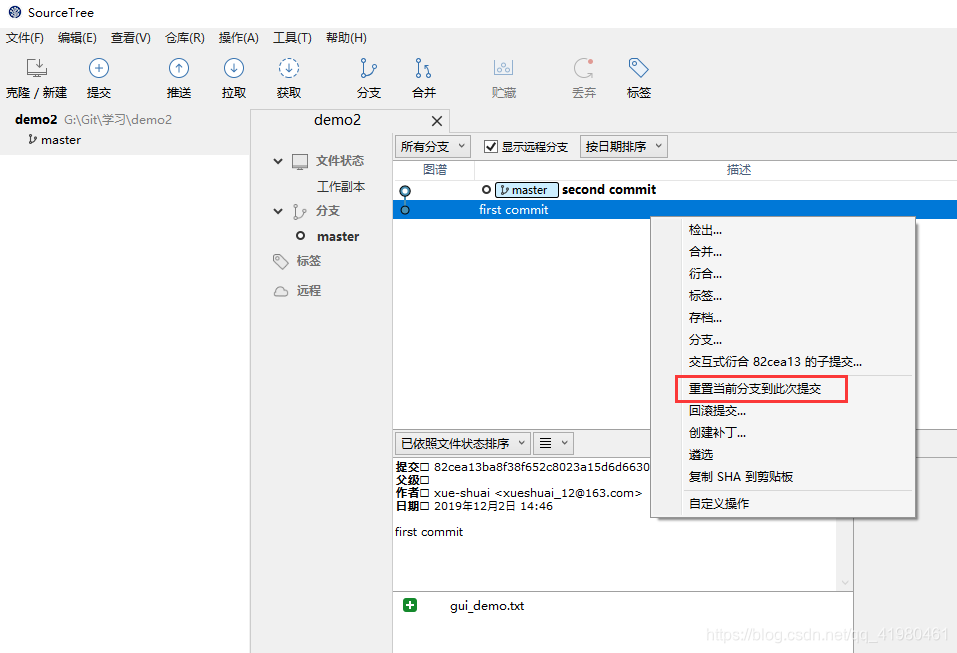Select gui_demo.txt in the file list
The width and height of the screenshot is (957, 653).
[x=487, y=605]
